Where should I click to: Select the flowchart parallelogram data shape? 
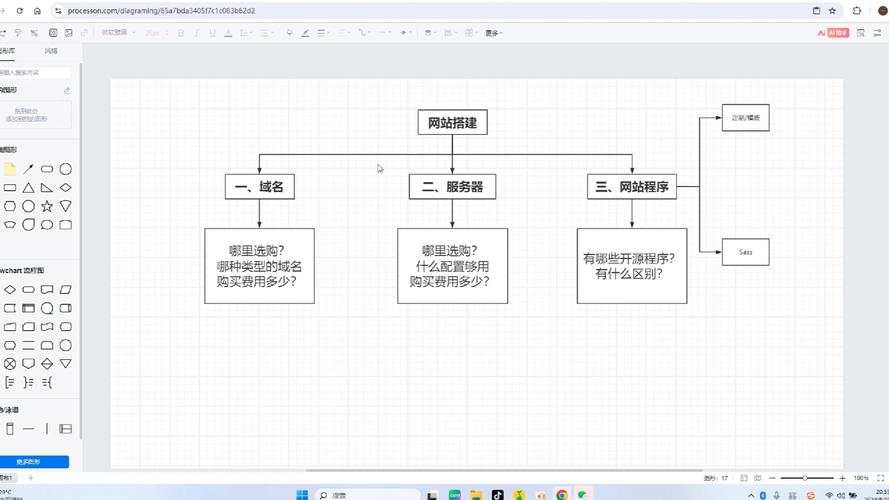point(66,290)
